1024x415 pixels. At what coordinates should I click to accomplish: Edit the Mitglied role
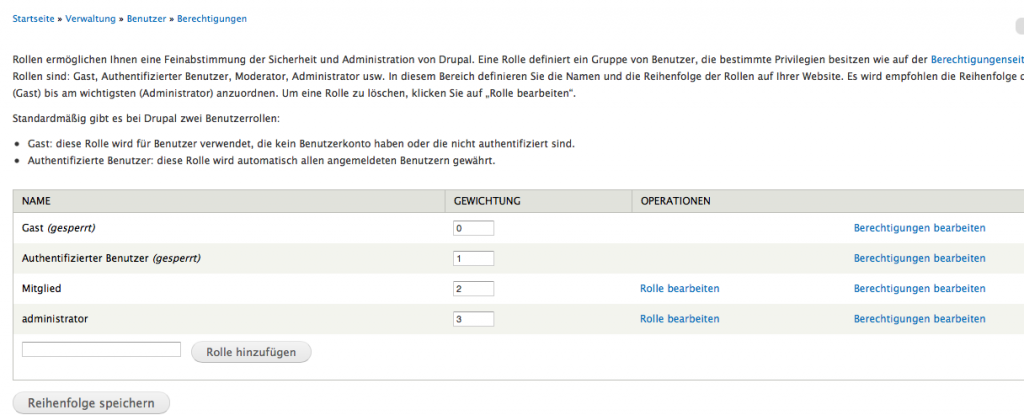(x=679, y=289)
